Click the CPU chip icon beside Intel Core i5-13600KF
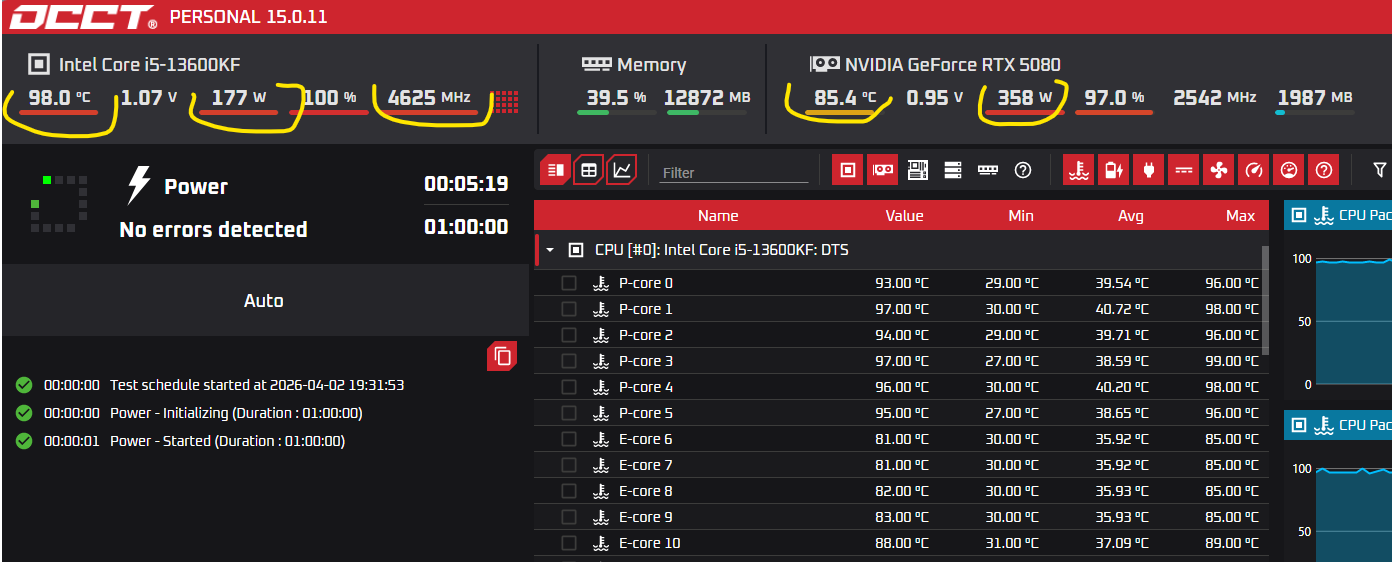Image resolution: width=1392 pixels, height=562 pixels. click(x=38, y=65)
